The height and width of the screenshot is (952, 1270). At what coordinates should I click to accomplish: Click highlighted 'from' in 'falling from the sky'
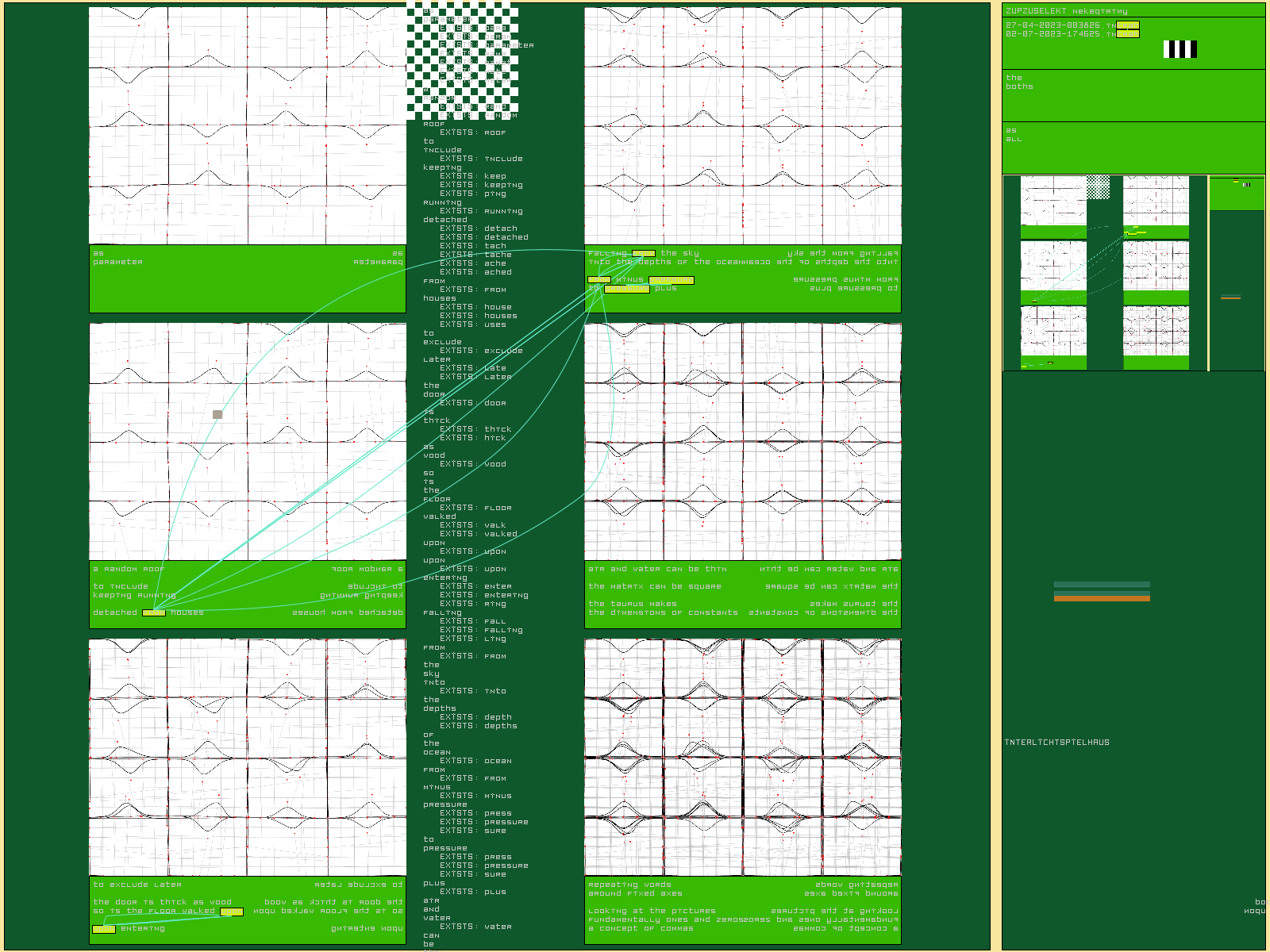[643, 254]
